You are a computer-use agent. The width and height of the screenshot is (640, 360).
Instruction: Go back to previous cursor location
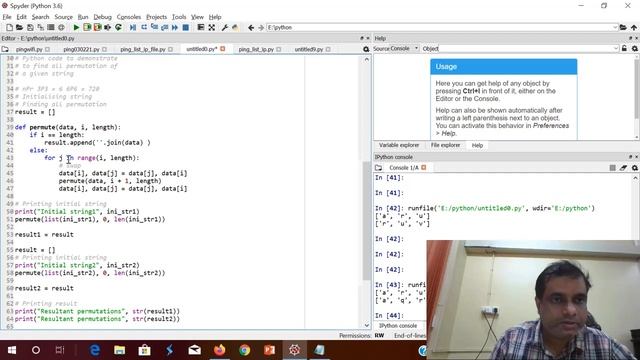click(x=251, y=27)
